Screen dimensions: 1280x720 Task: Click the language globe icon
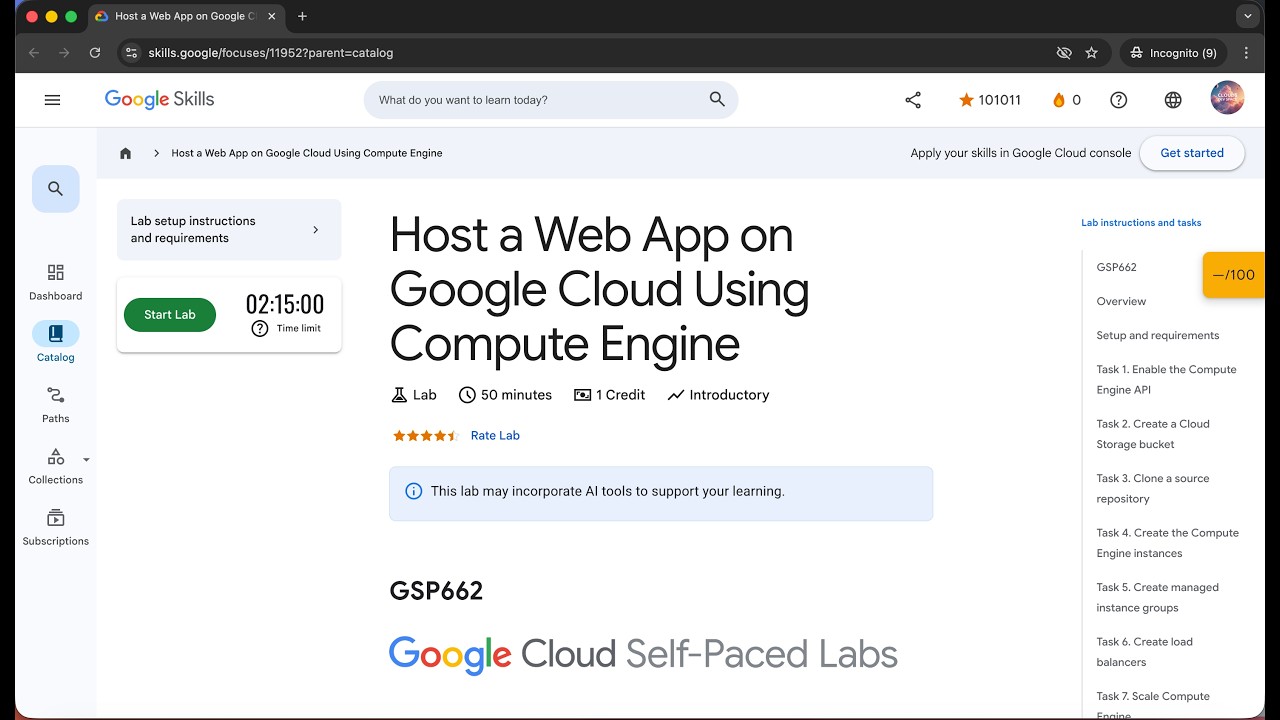[x=1173, y=100]
